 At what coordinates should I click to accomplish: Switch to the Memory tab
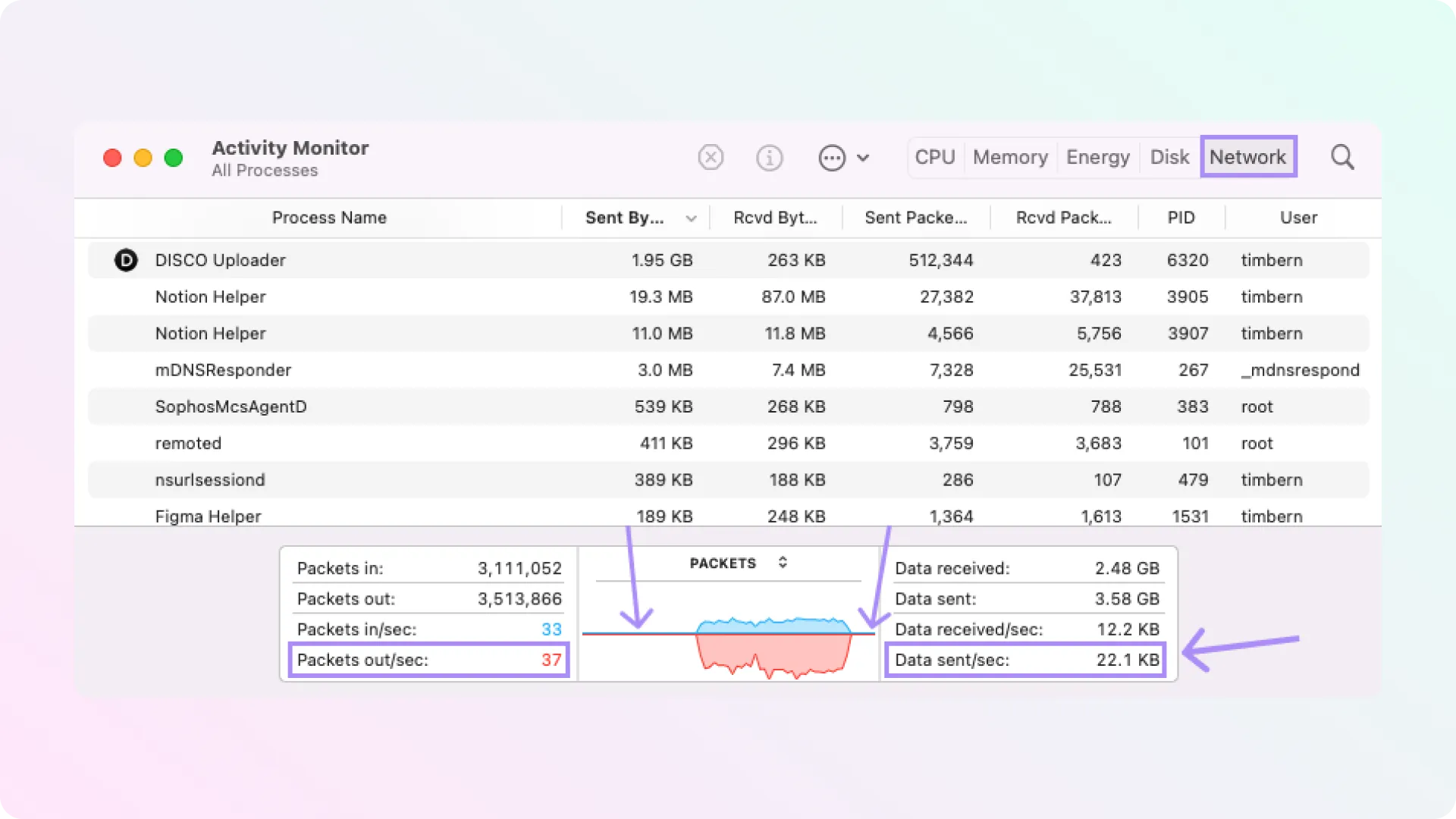(x=1010, y=157)
